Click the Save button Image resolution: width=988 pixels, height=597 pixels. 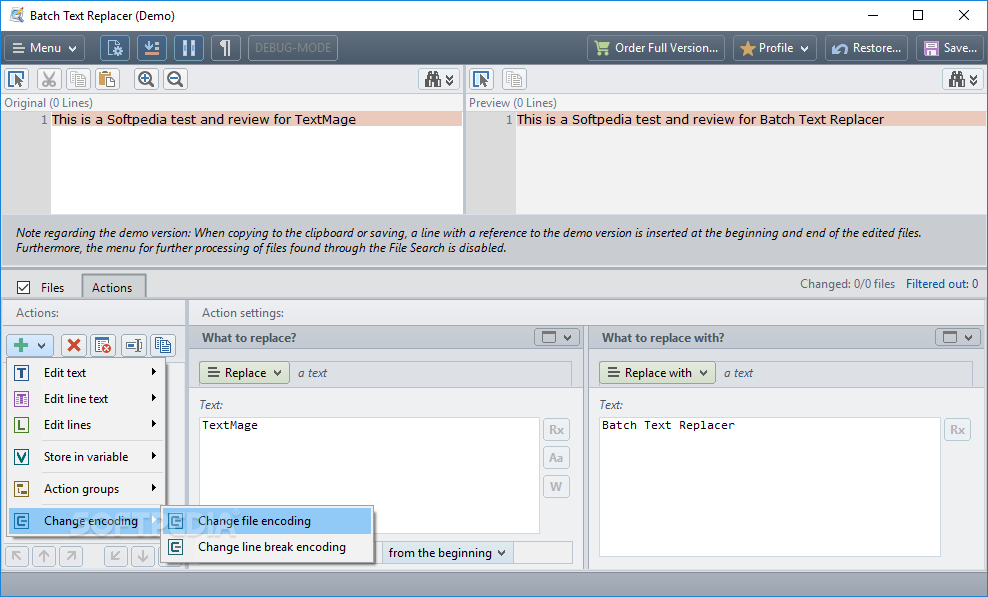950,48
